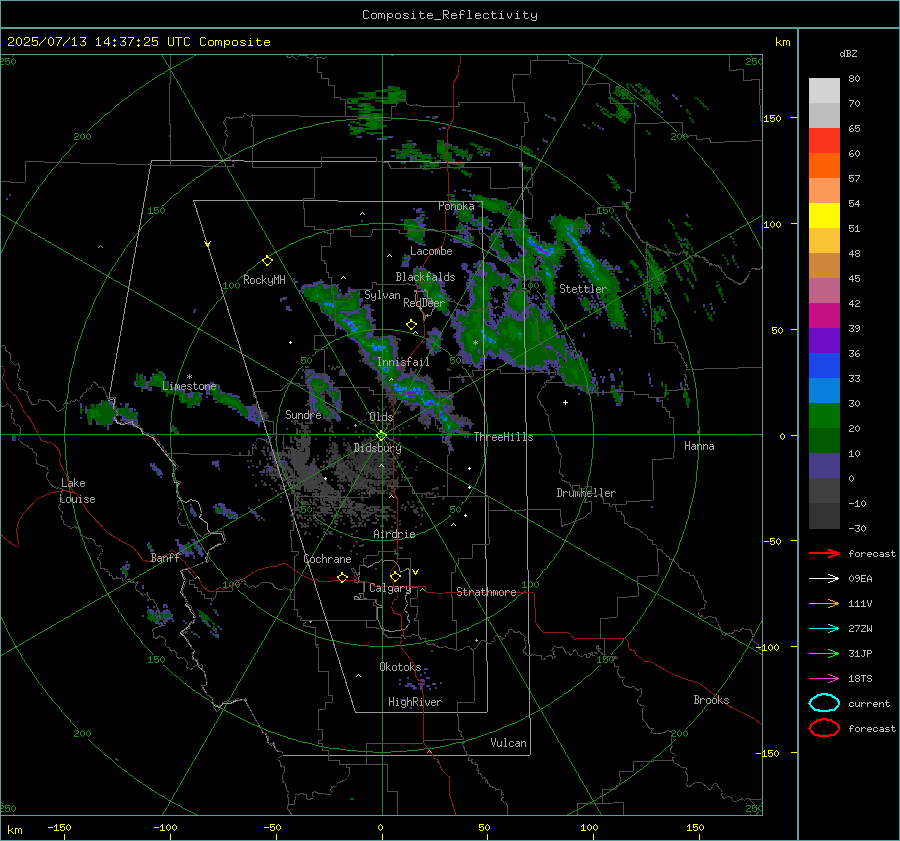Click the Cochrane town label
Screen dimensions: 900x841
click(x=327, y=559)
